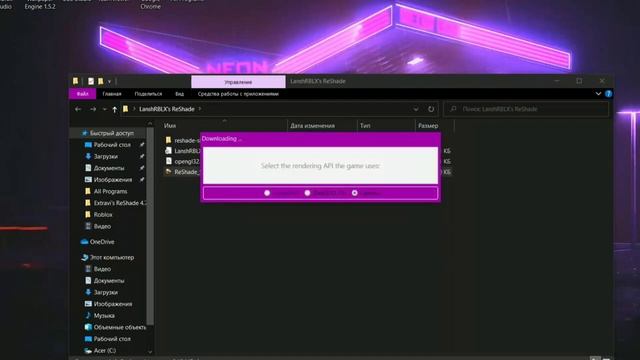Screen dimensions: 640x360
Task: Go up one folder level
Action: (115, 109)
